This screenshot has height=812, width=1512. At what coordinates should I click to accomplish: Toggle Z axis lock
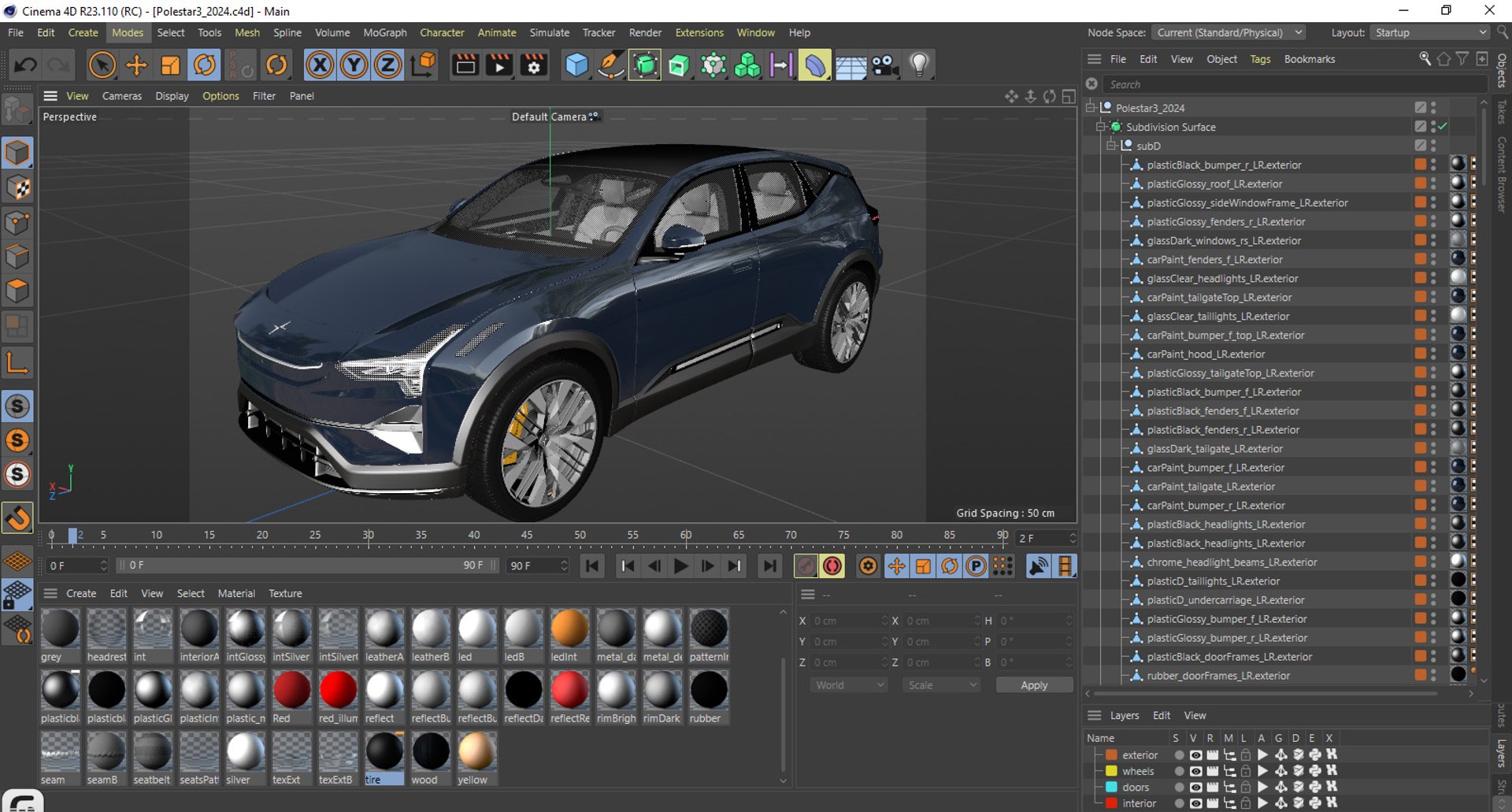pos(387,65)
